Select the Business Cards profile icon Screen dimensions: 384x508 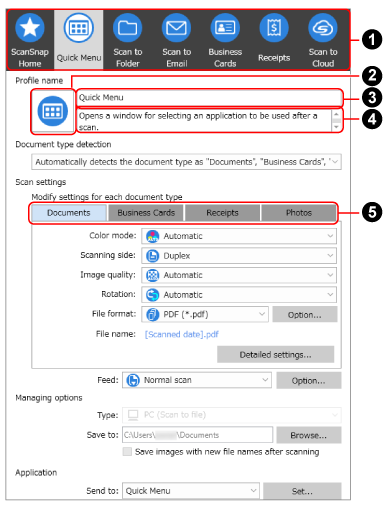point(225,28)
